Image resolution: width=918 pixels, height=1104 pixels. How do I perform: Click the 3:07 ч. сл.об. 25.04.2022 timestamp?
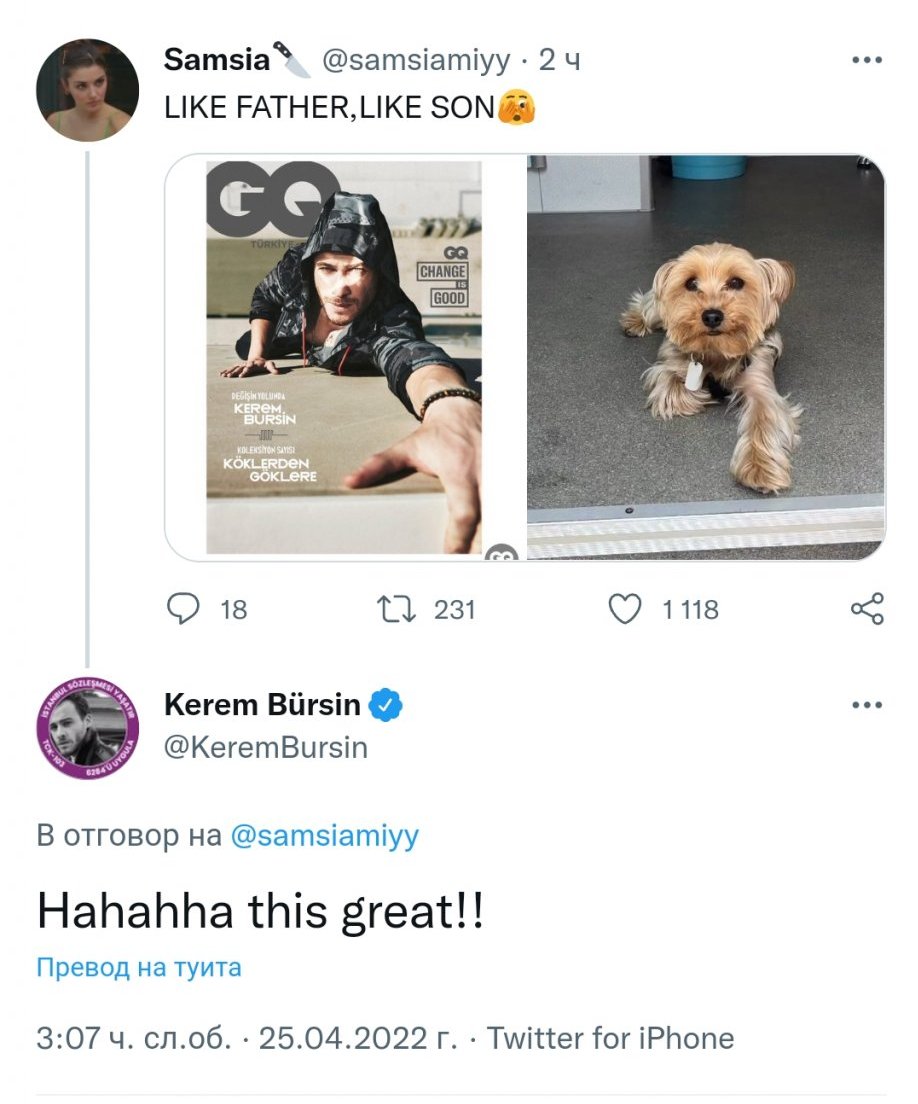point(246,1039)
